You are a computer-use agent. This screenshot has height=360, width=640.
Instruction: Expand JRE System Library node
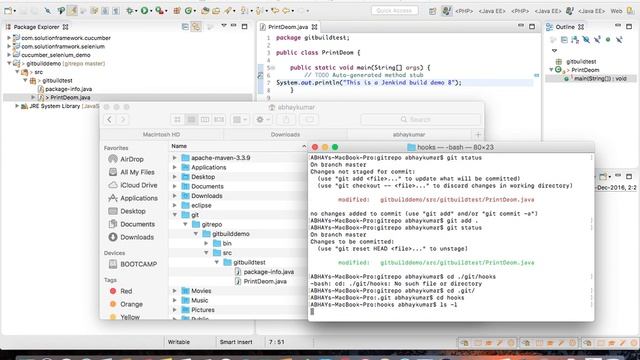(x=17, y=106)
